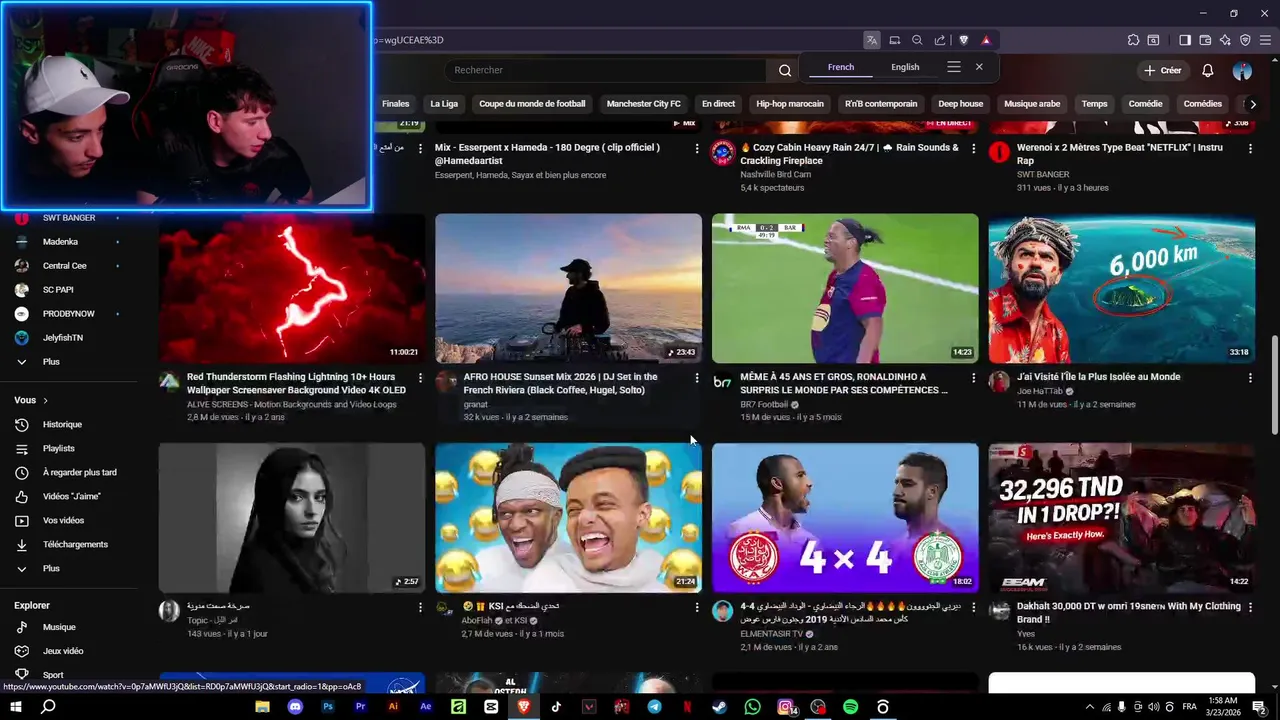Open Discord from the taskbar

[x=295, y=707]
